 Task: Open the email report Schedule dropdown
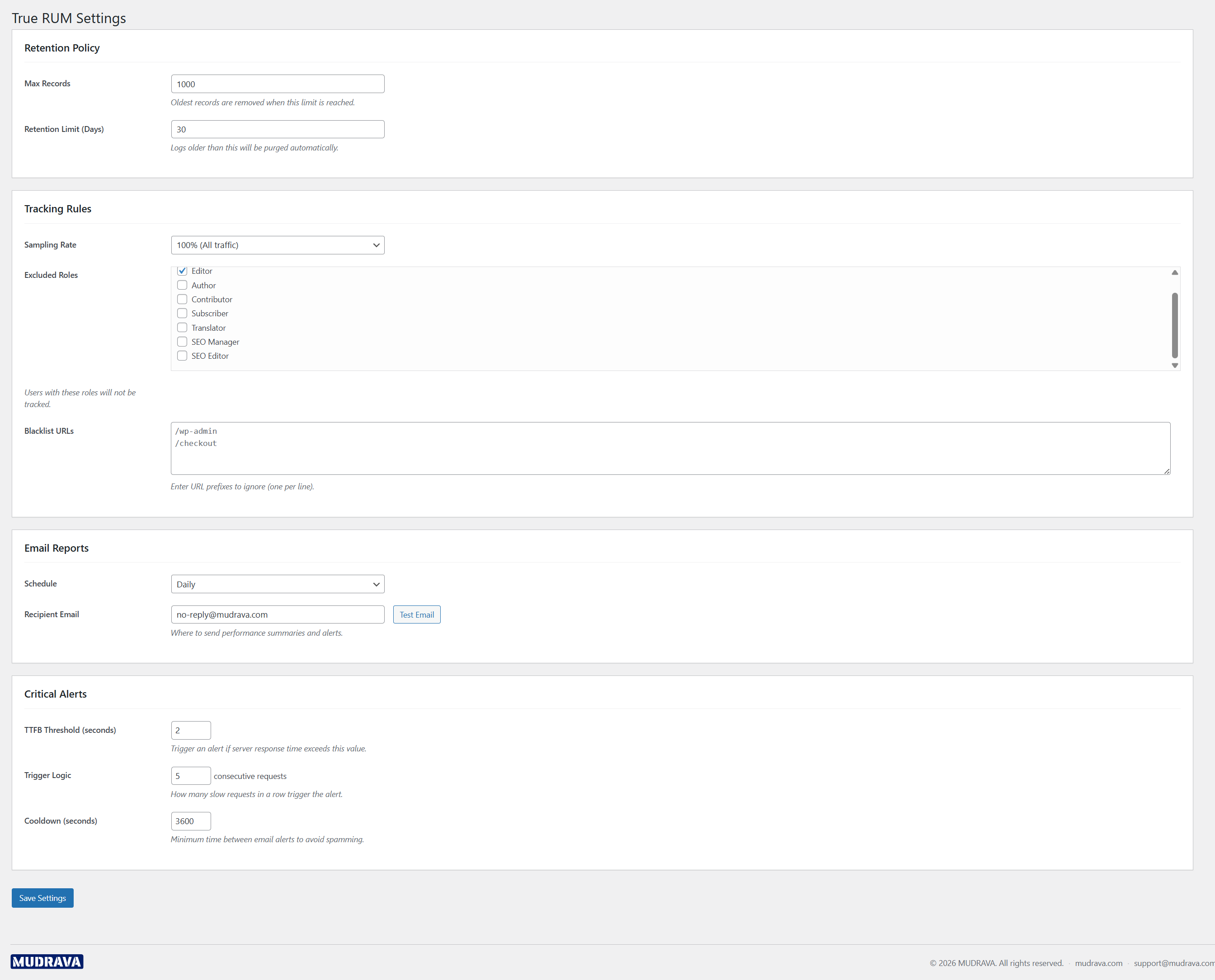(277, 584)
